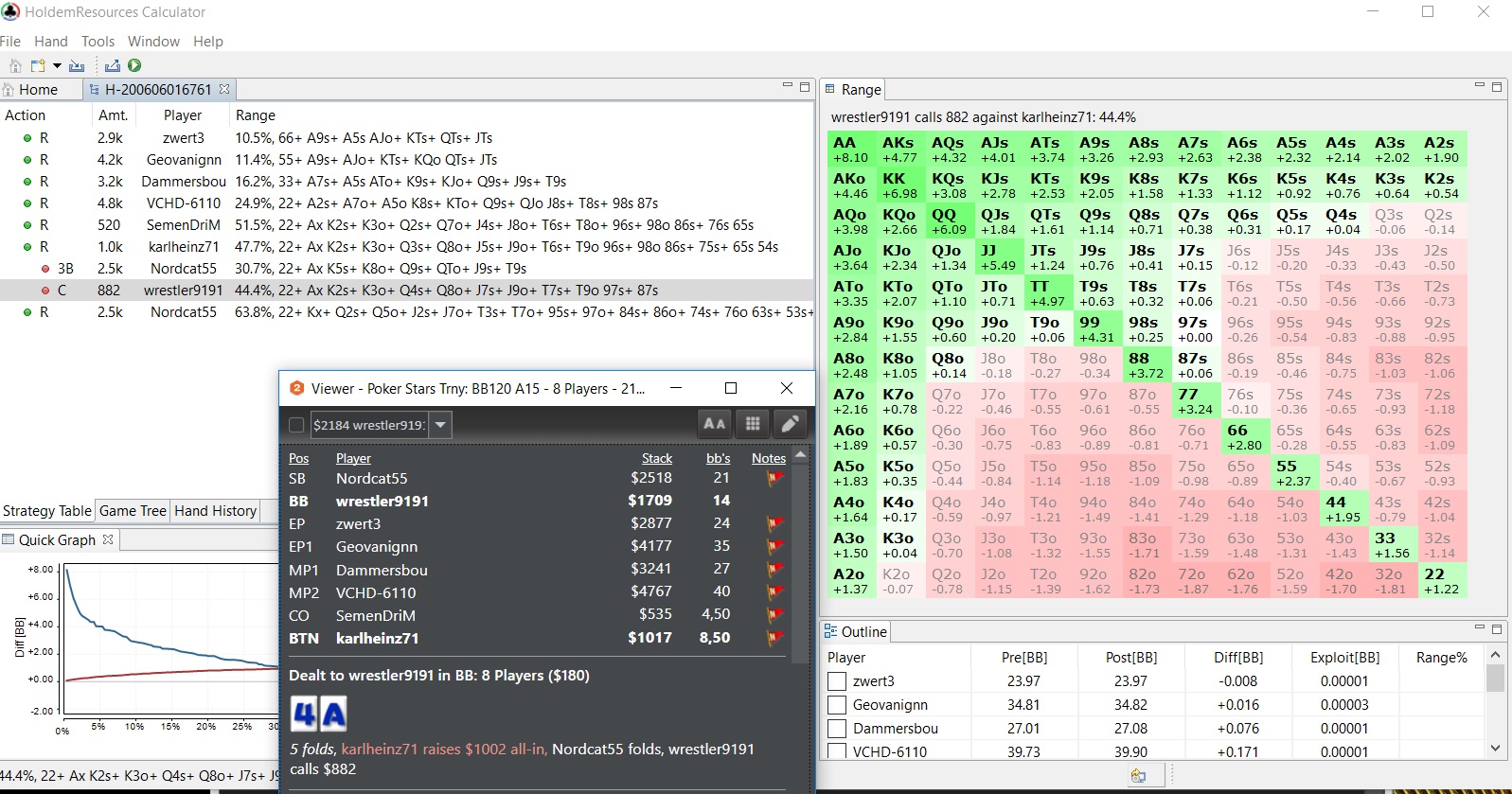
Task: Open the wrestler9191 hand selector dropdown in Viewer
Action: click(440, 425)
